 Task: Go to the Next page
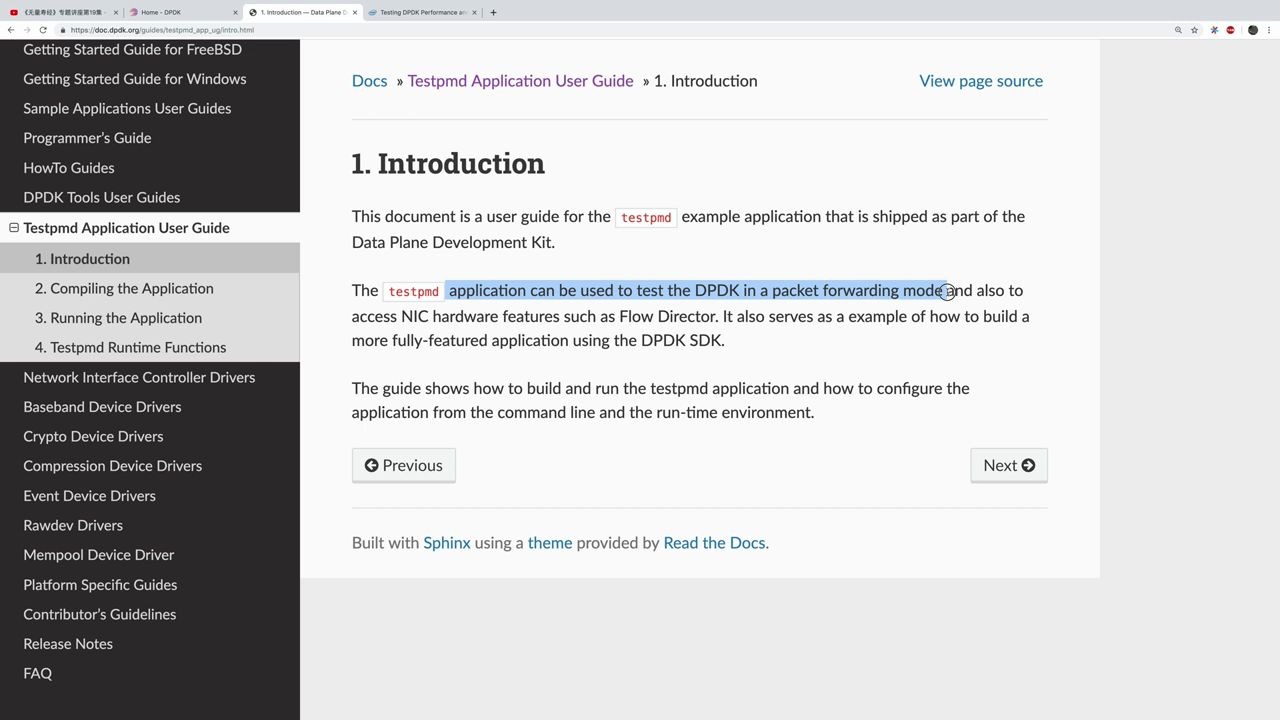point(1008,465)
